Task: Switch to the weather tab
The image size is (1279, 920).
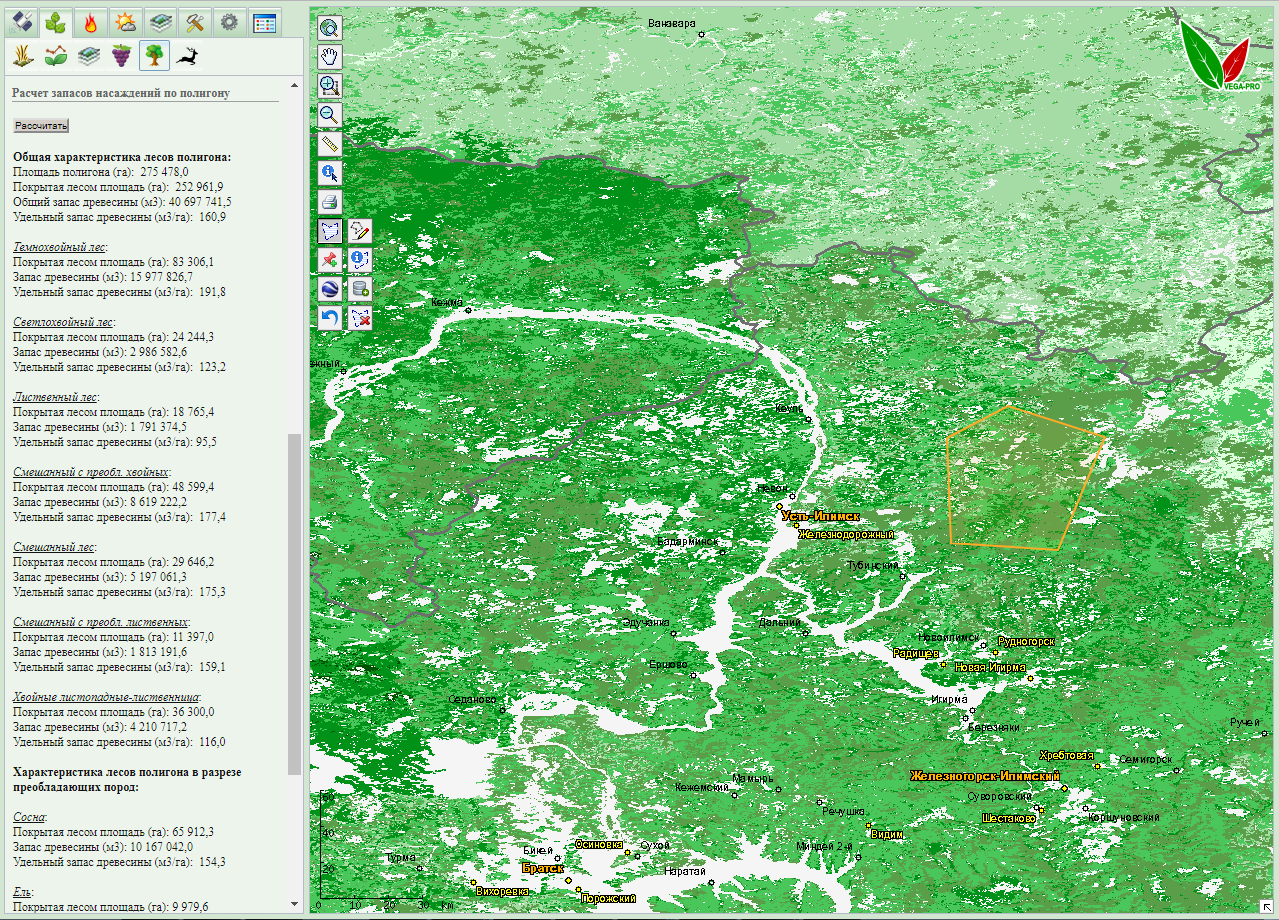Action: point(125,22)
